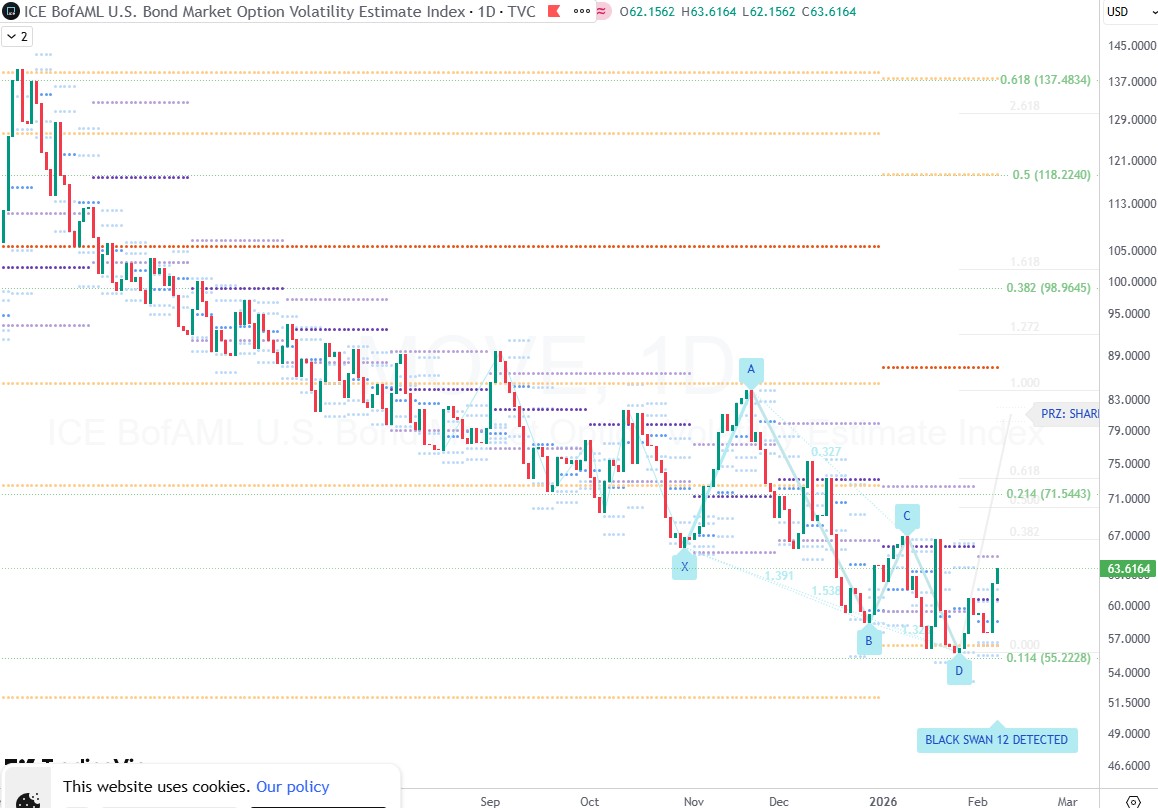
Task: Click the pink approximate-equals symbol icon
Action: point(602,12)
